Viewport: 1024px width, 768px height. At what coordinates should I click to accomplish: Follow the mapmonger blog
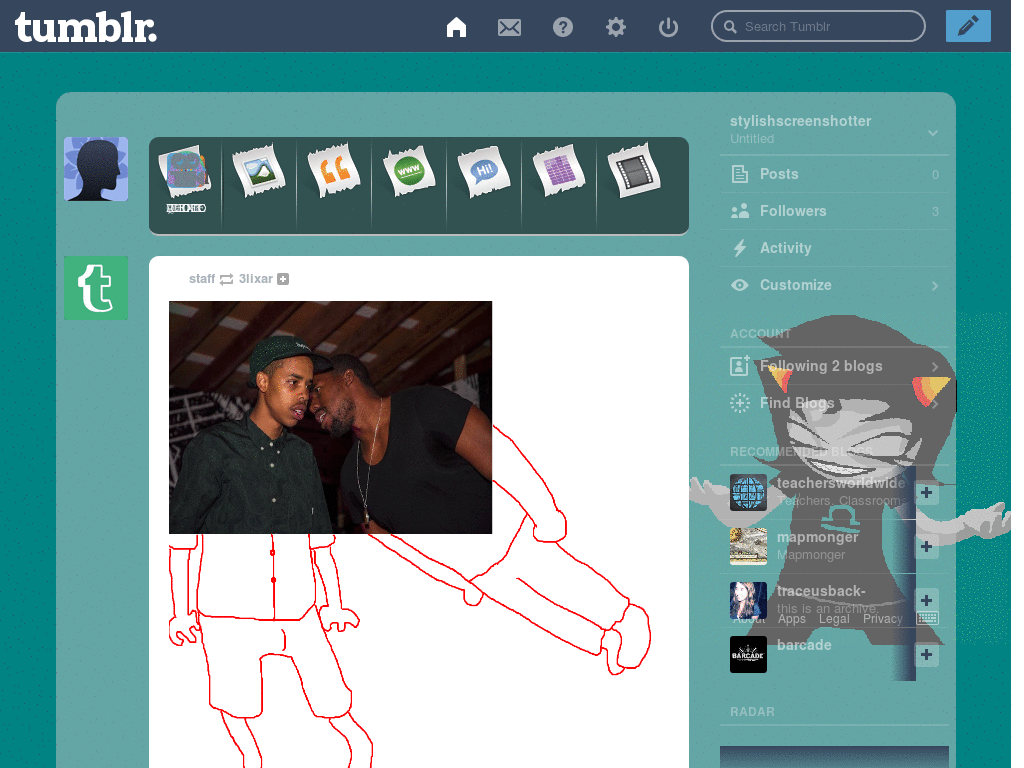tap(926, 547)
